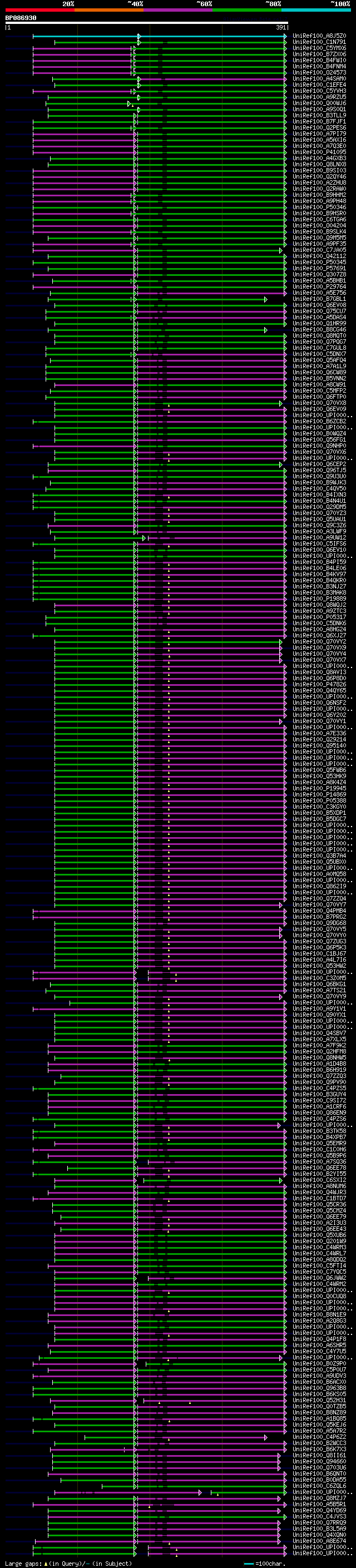Select hit UniRef100_A5E756
The image size is (356, 1568).
(319, 293)
